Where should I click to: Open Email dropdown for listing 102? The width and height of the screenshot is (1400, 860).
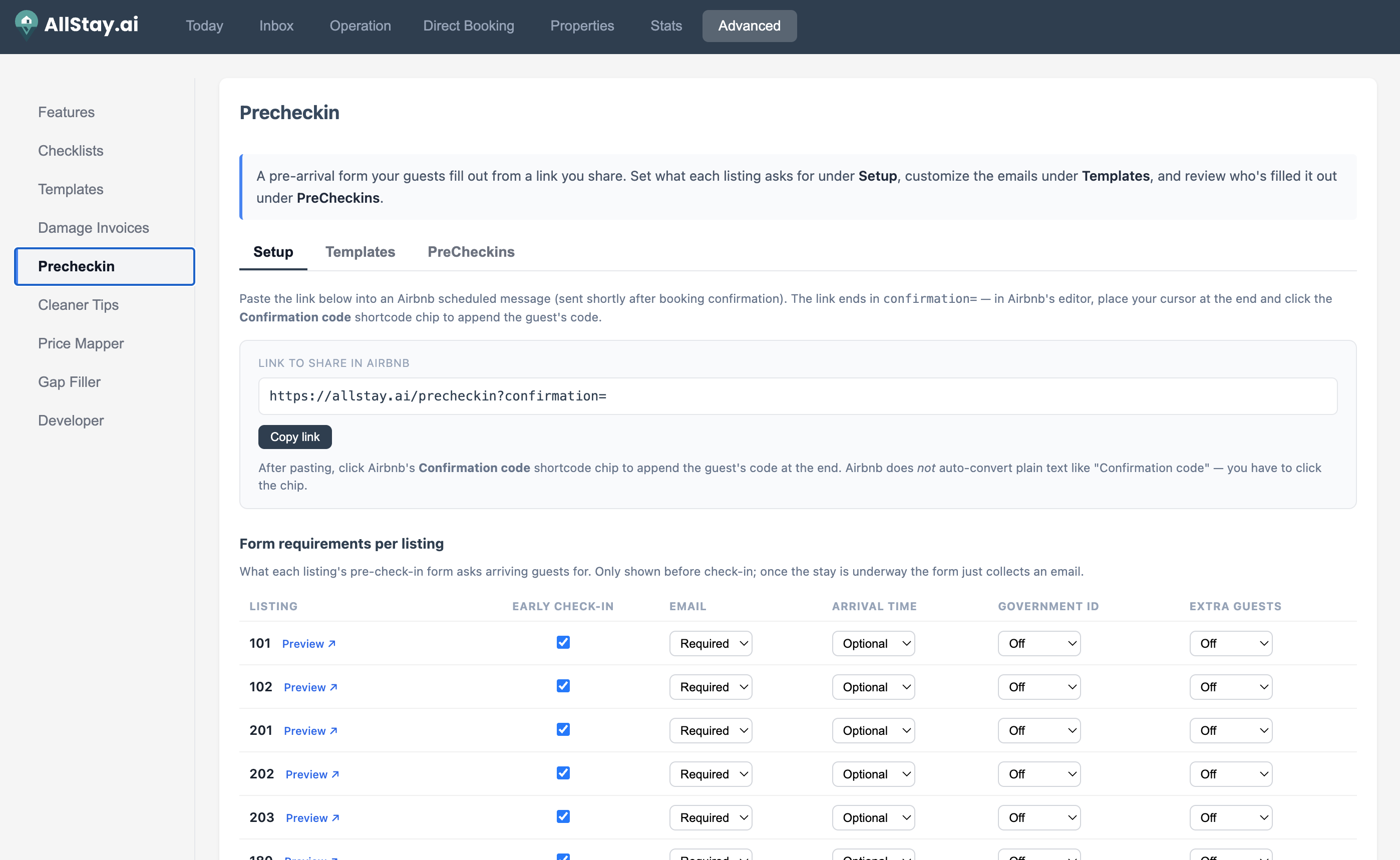point(711,687)
